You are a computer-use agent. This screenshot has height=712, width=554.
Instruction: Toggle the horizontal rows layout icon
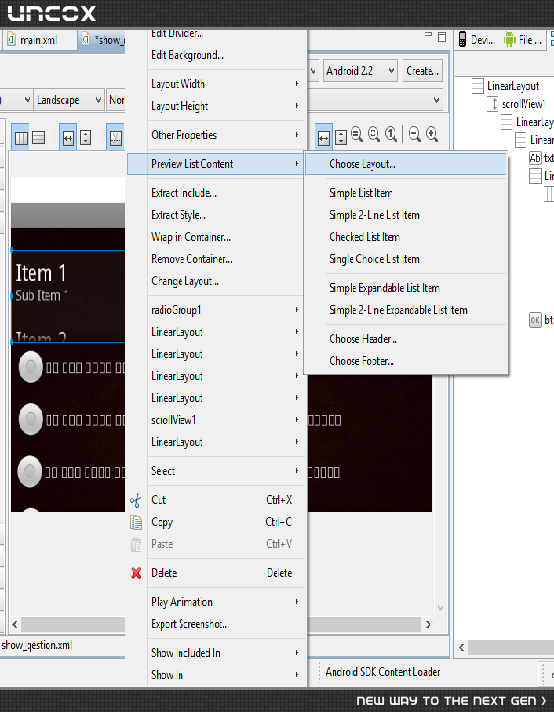click(x=39, y=138)
